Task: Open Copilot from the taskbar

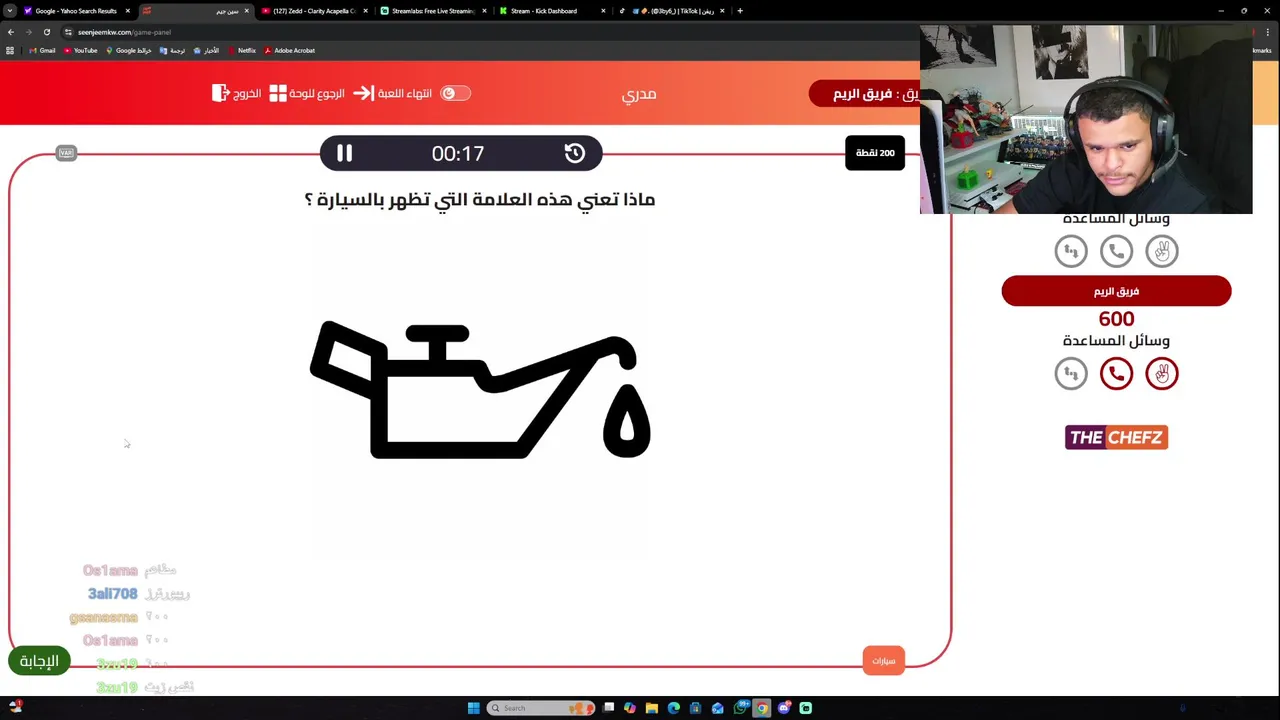Action: pos(629,708)
